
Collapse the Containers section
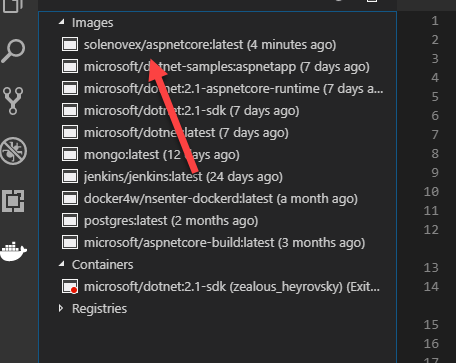point(61,264)
